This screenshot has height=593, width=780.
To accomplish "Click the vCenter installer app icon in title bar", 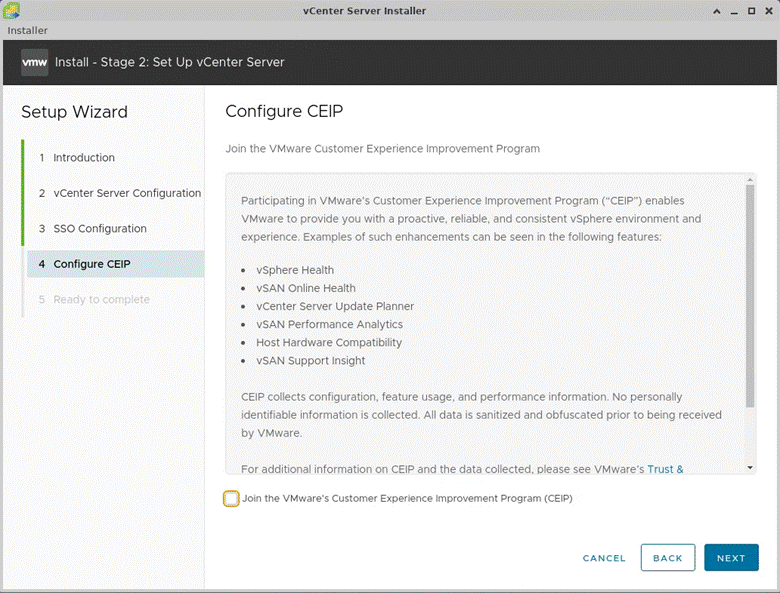I will click(x=11, y=10).
